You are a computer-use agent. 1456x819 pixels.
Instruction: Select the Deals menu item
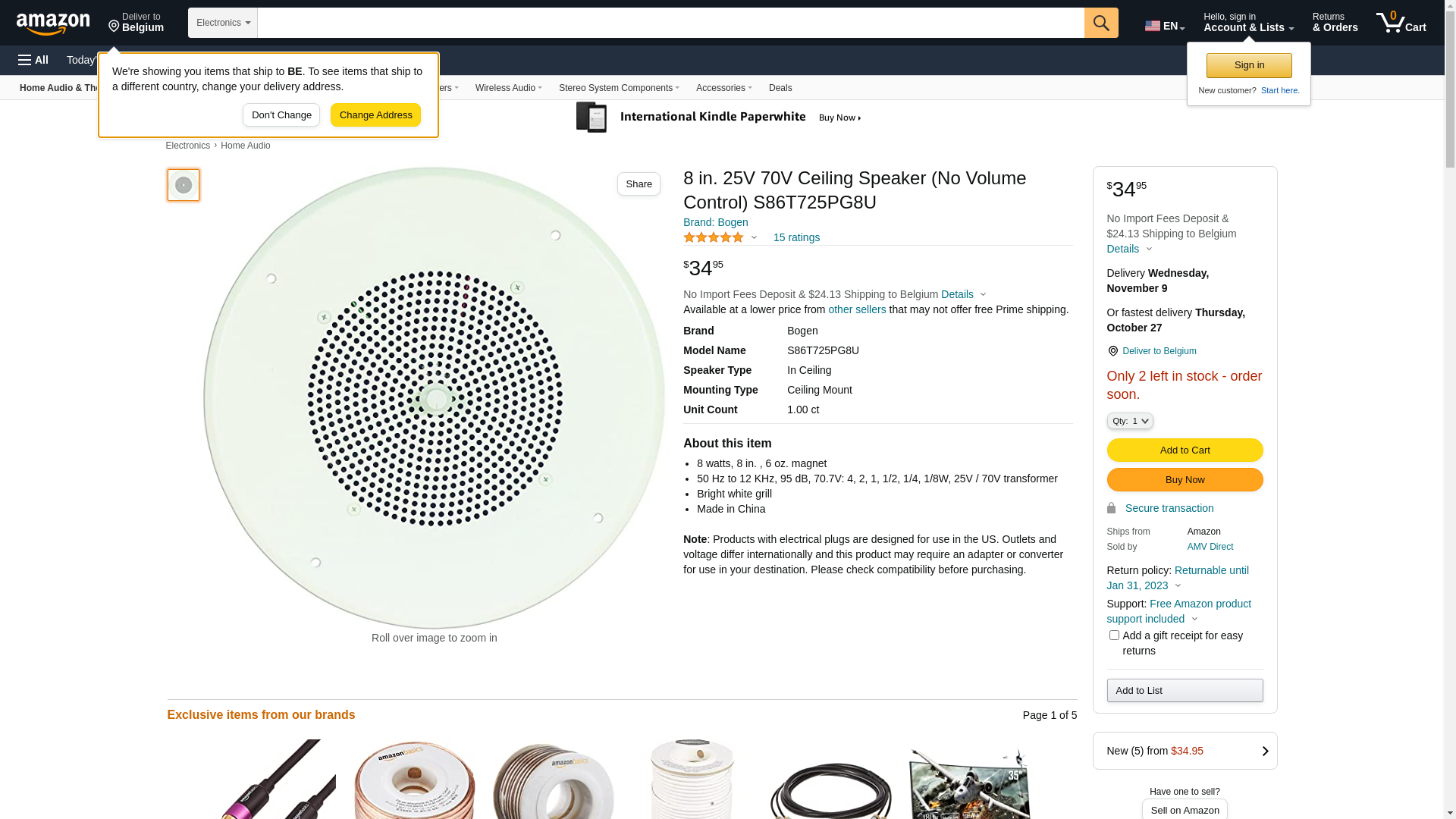780,88
